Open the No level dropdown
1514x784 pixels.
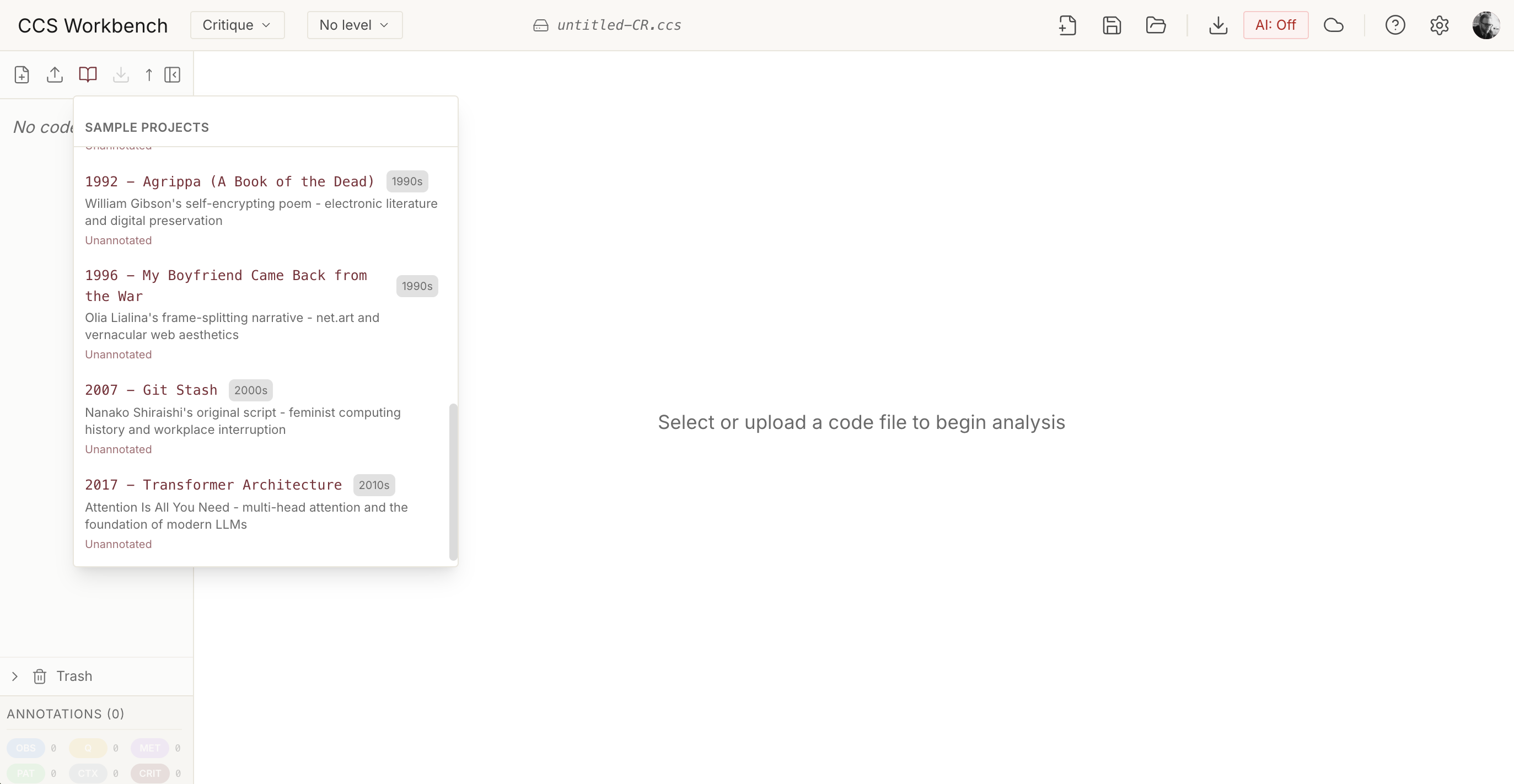tap(355, 25)
